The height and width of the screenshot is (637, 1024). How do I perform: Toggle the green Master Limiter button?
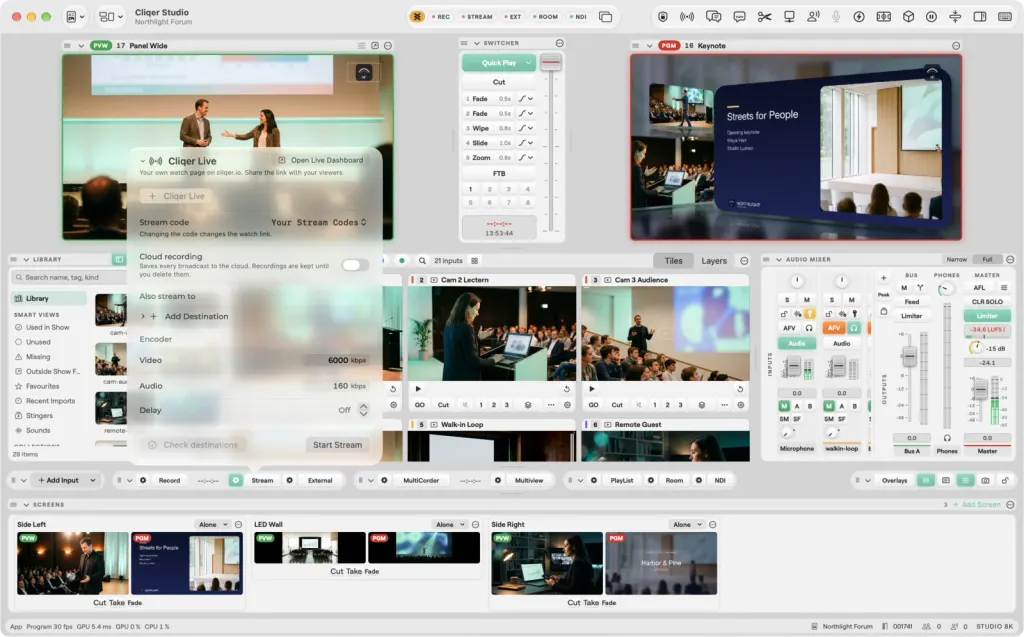click(x=987, y=316)
